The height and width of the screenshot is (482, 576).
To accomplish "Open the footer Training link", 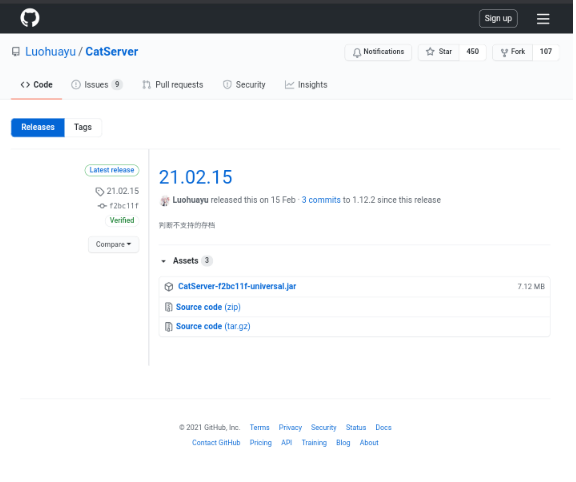I will coord(314,443).
